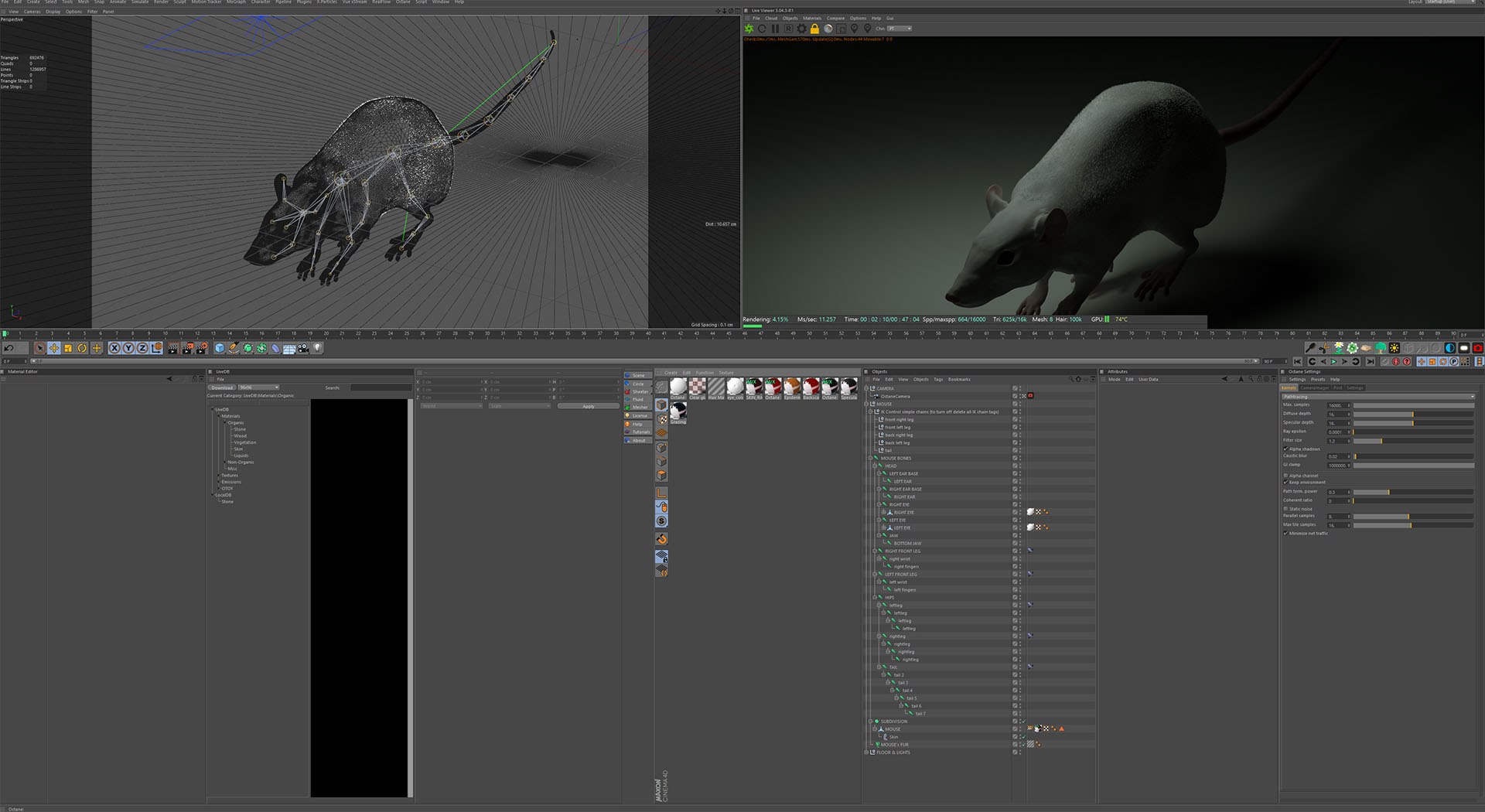Image resolution: width=1485 pixels, height=812 pixels.
Task: Pause the render in Live Viewer
Action: (775, 29)
